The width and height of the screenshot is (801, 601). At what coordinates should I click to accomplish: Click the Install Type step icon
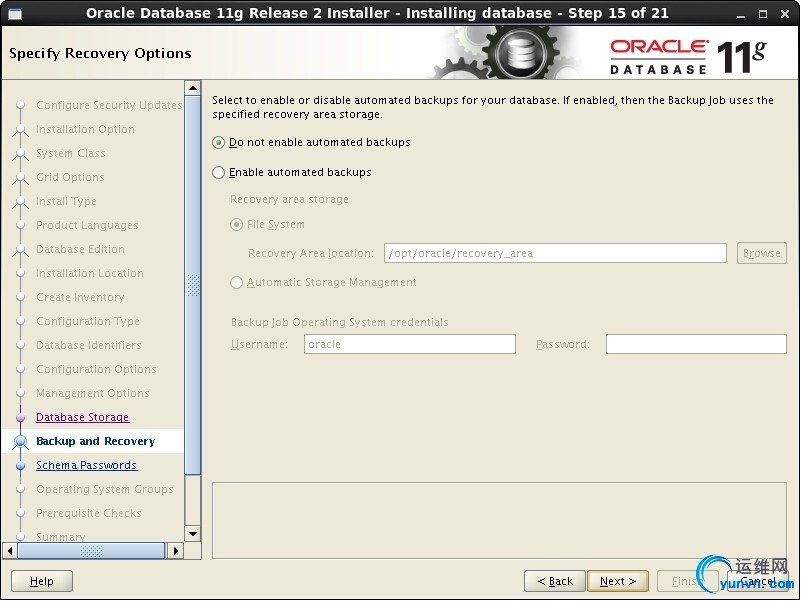point(20,202)
